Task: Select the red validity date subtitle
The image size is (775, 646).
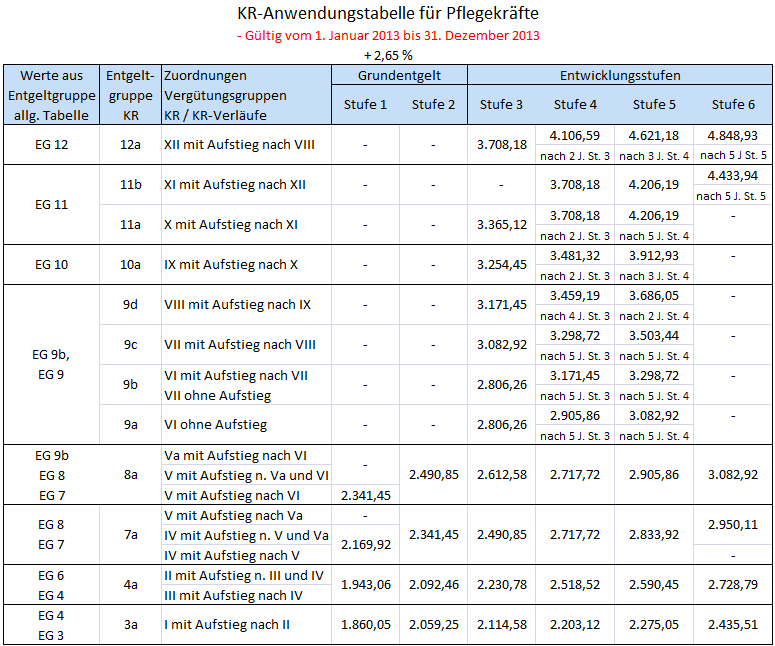Action: (388, 36)
